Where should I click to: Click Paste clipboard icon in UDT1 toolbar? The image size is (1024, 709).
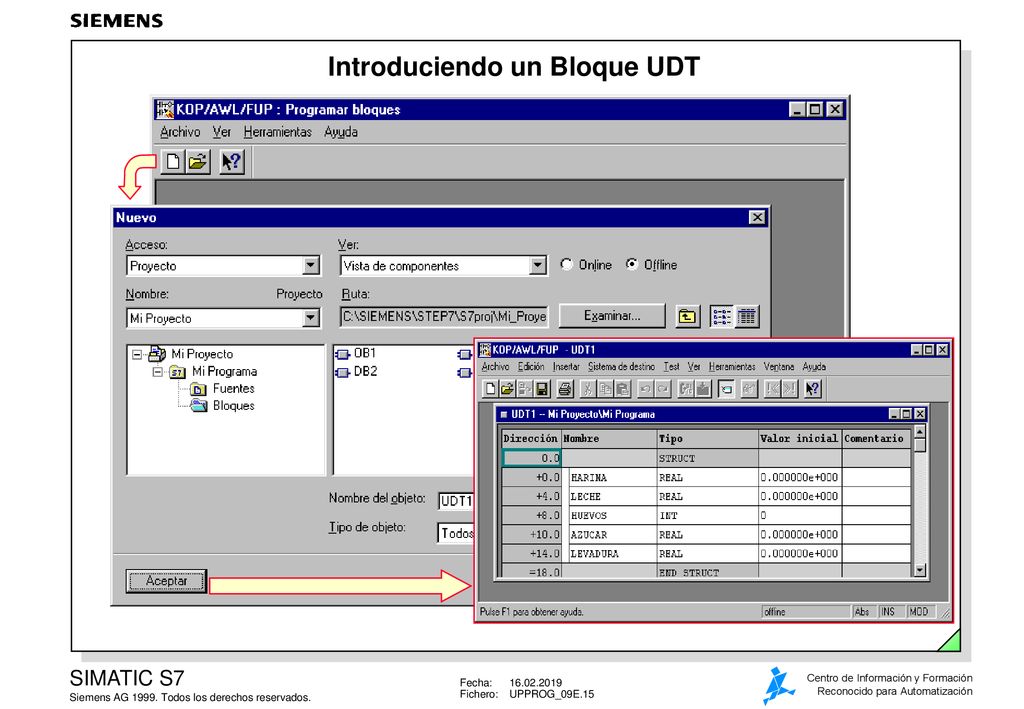pyautogui.click(x=622, y=389)
